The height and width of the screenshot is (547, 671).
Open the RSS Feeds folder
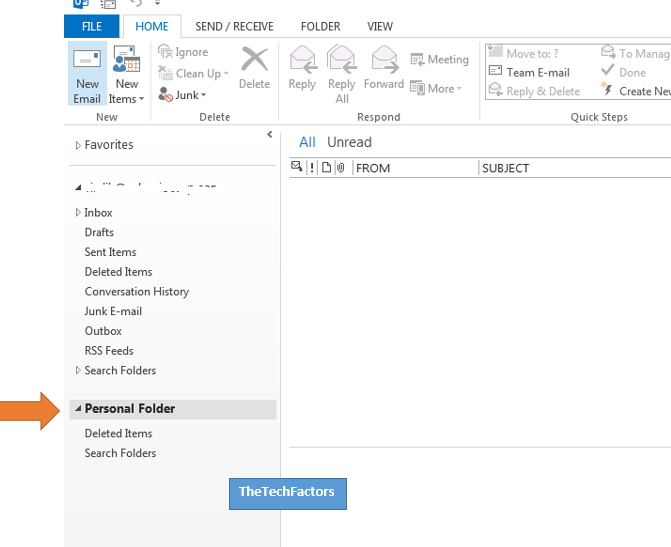109,350
